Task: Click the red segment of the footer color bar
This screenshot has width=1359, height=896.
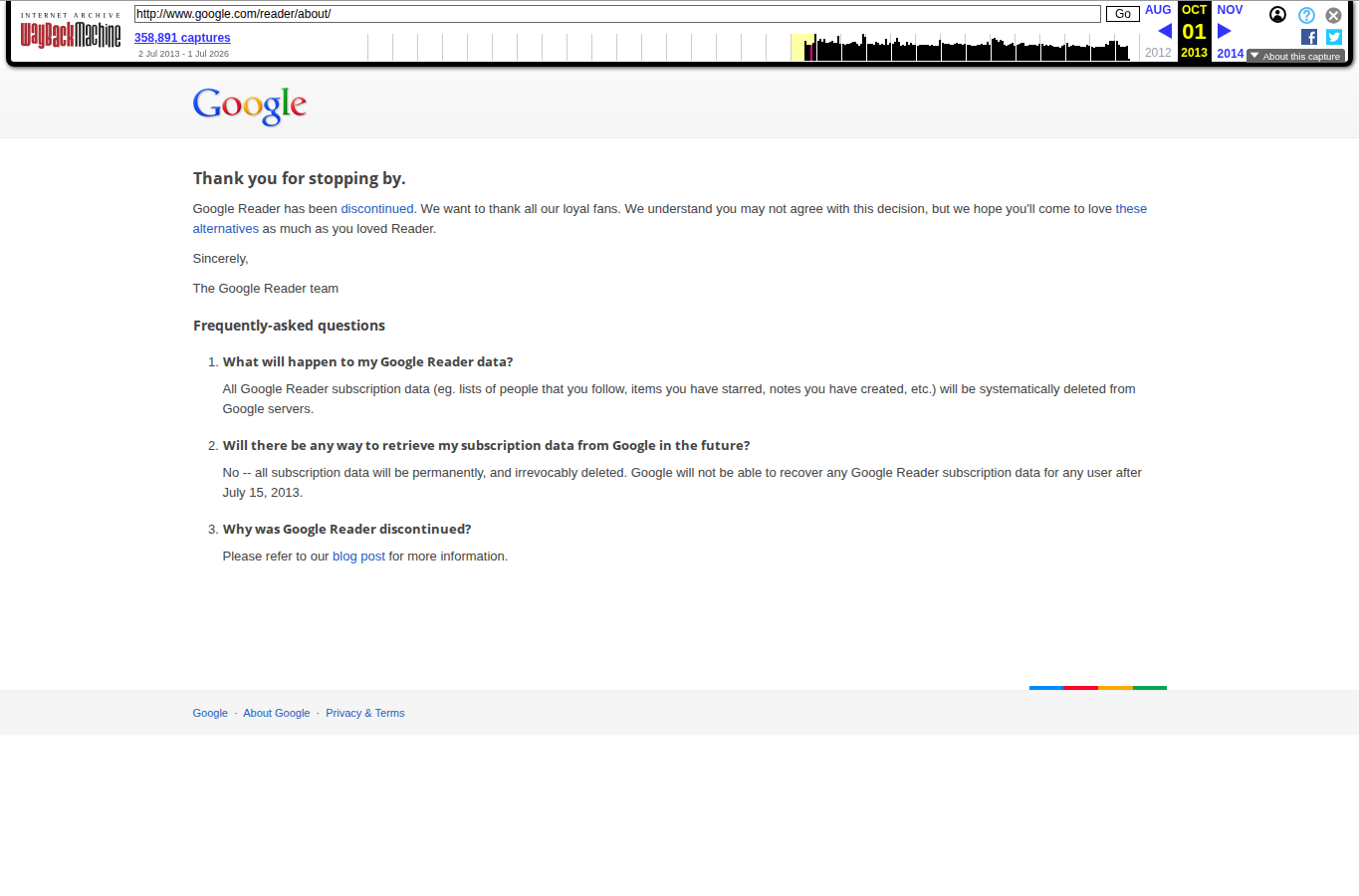Action: 1080,688
